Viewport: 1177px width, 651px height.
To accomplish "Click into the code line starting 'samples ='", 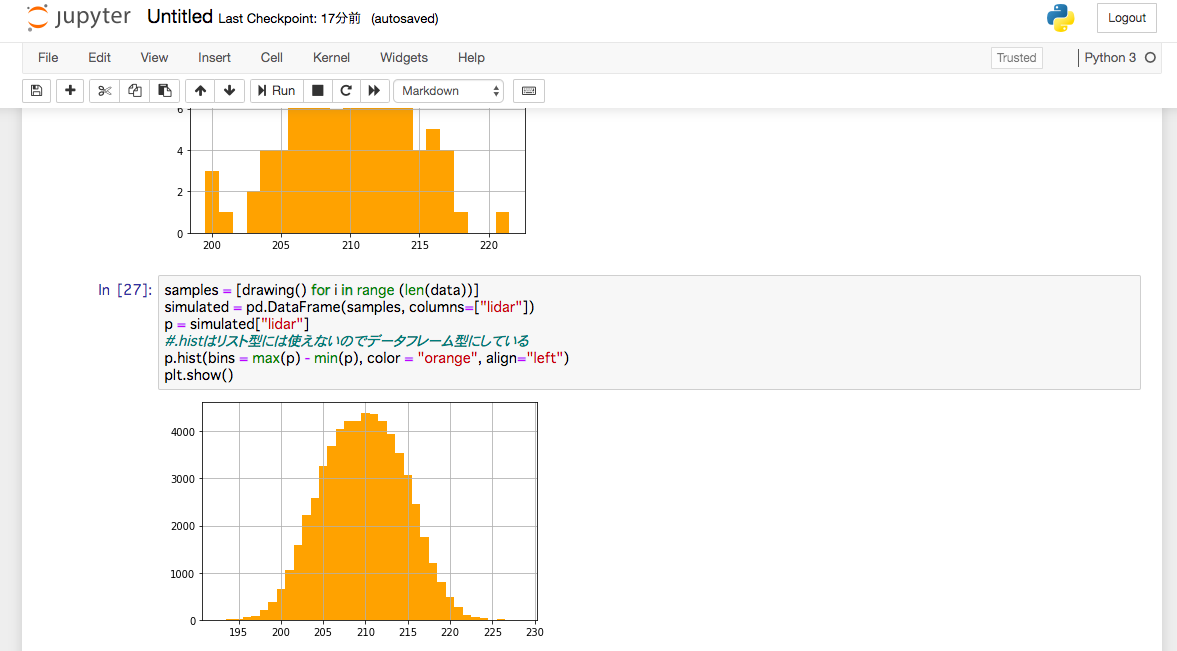I will point(321,290).
